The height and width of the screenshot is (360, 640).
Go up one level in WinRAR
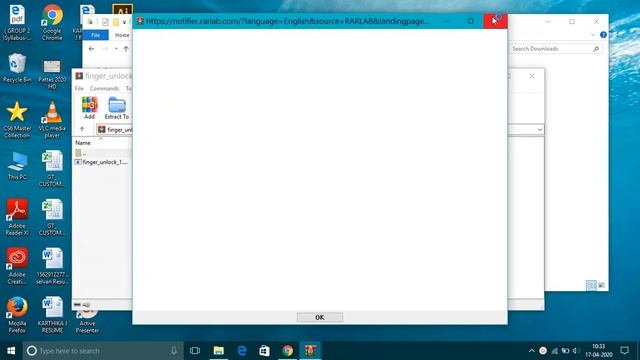82,129
